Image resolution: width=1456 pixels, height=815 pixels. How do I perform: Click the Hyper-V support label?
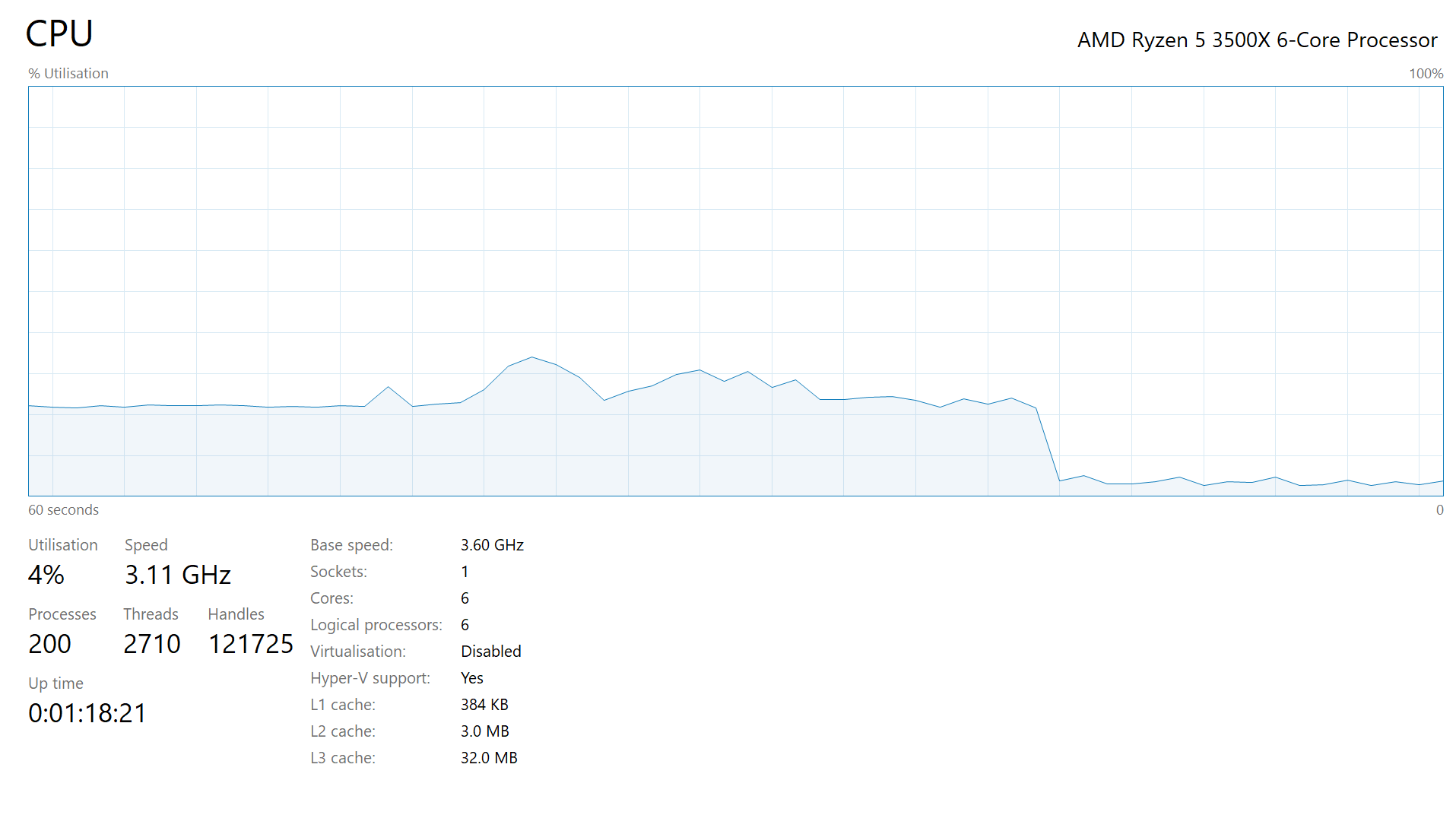[370, 678]
